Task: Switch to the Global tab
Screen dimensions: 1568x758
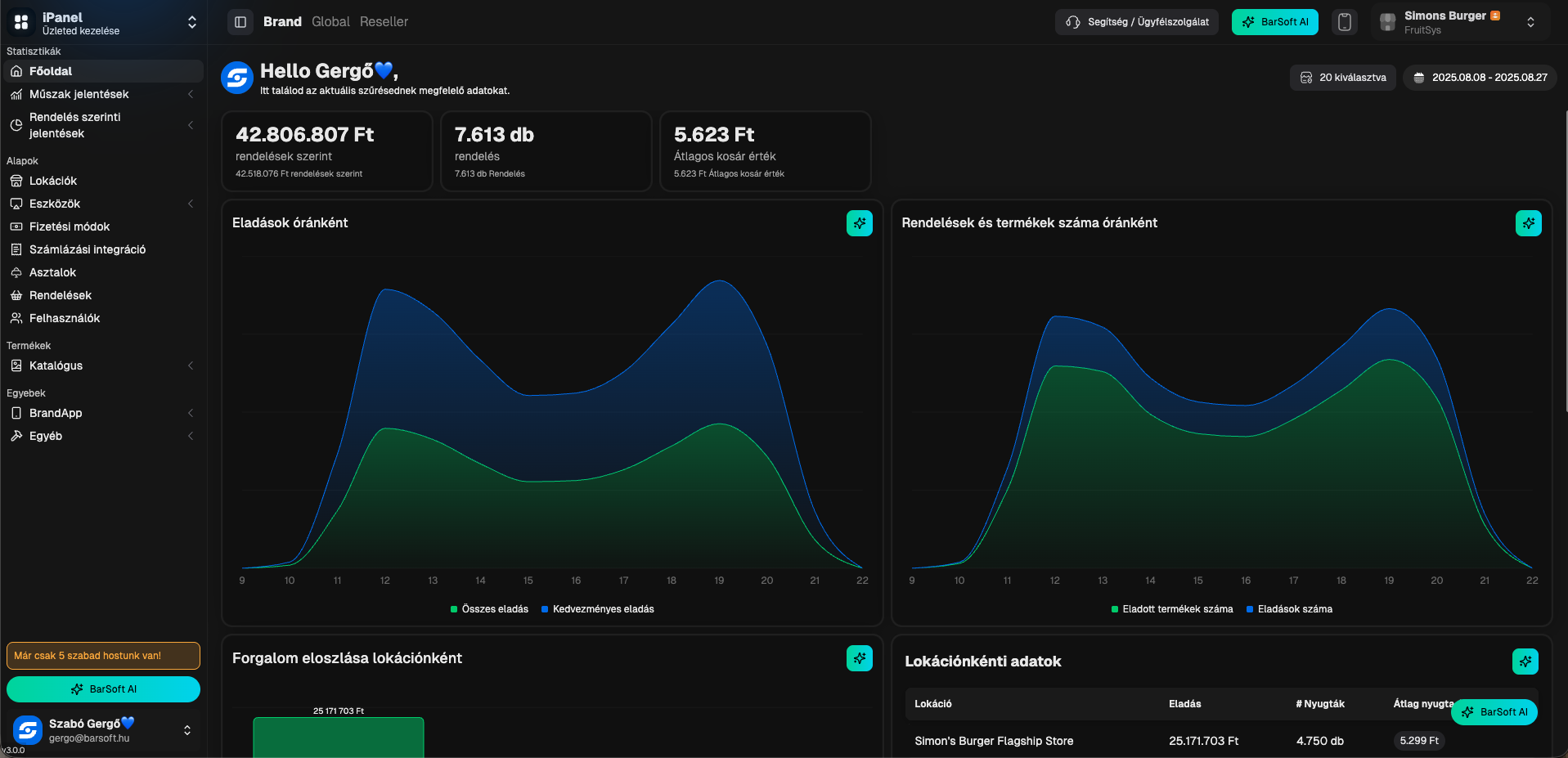Action: (x=330, y=22)
